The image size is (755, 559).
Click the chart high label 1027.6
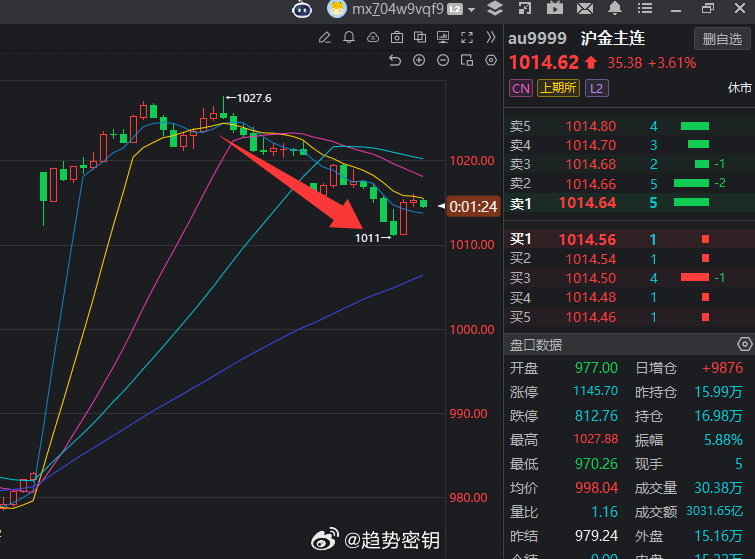click(254, 98)
